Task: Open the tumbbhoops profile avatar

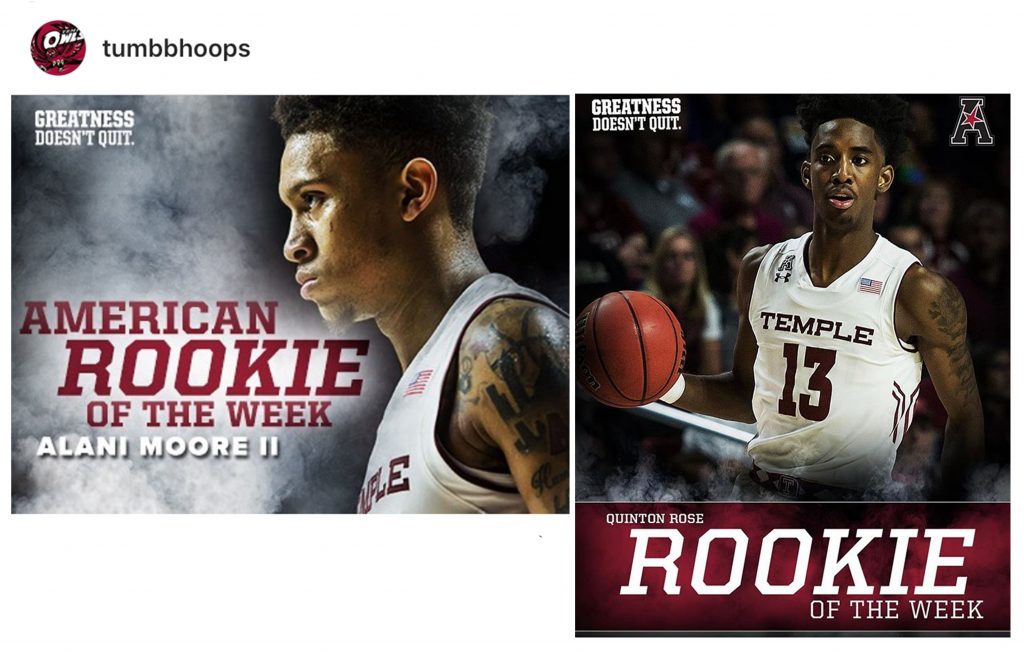Action: [x=58, y=48]
